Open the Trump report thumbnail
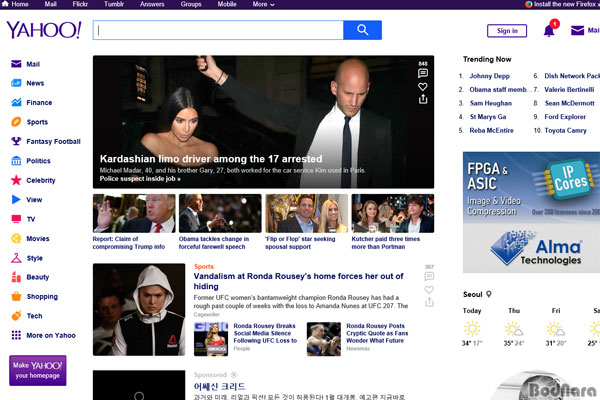Viewport: 600px width, 400px height. point(134,213)
